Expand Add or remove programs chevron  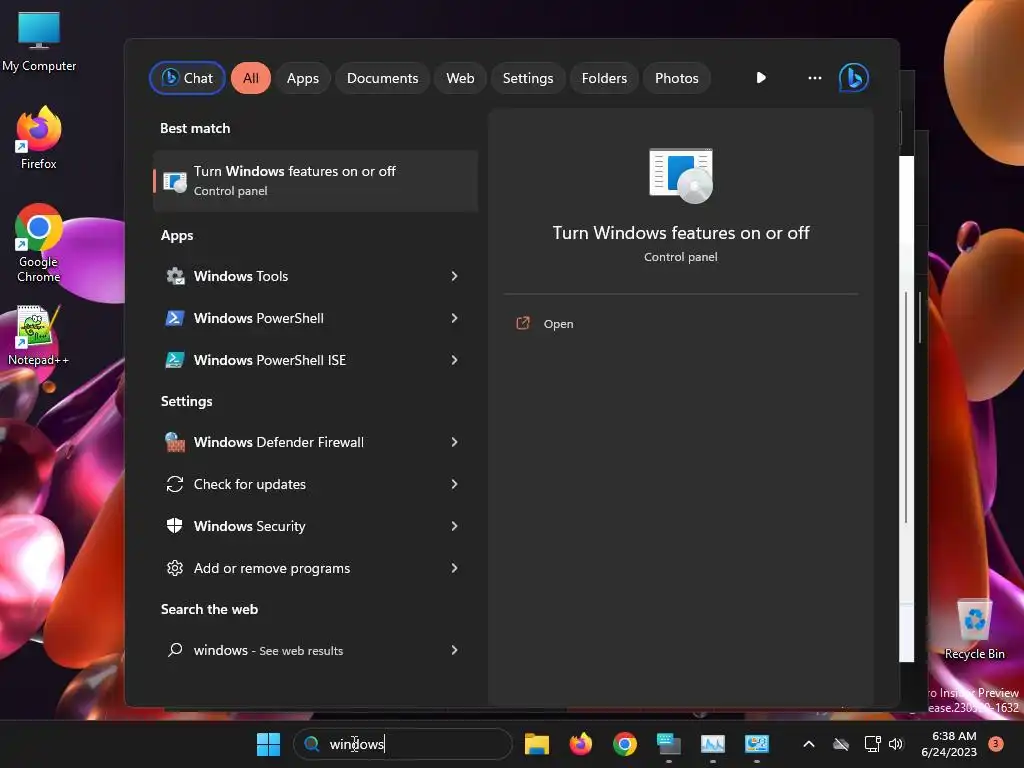pyautogui.click(x=454, y=568)
